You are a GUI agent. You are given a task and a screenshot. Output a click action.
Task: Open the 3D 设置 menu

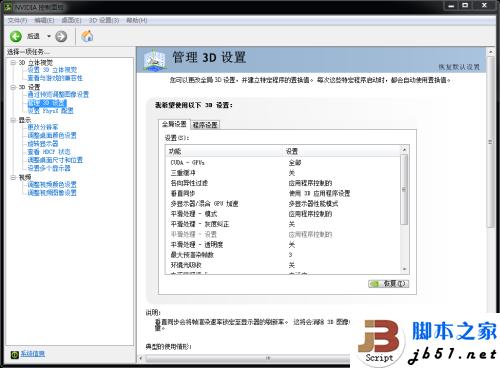tap(104, 20)
